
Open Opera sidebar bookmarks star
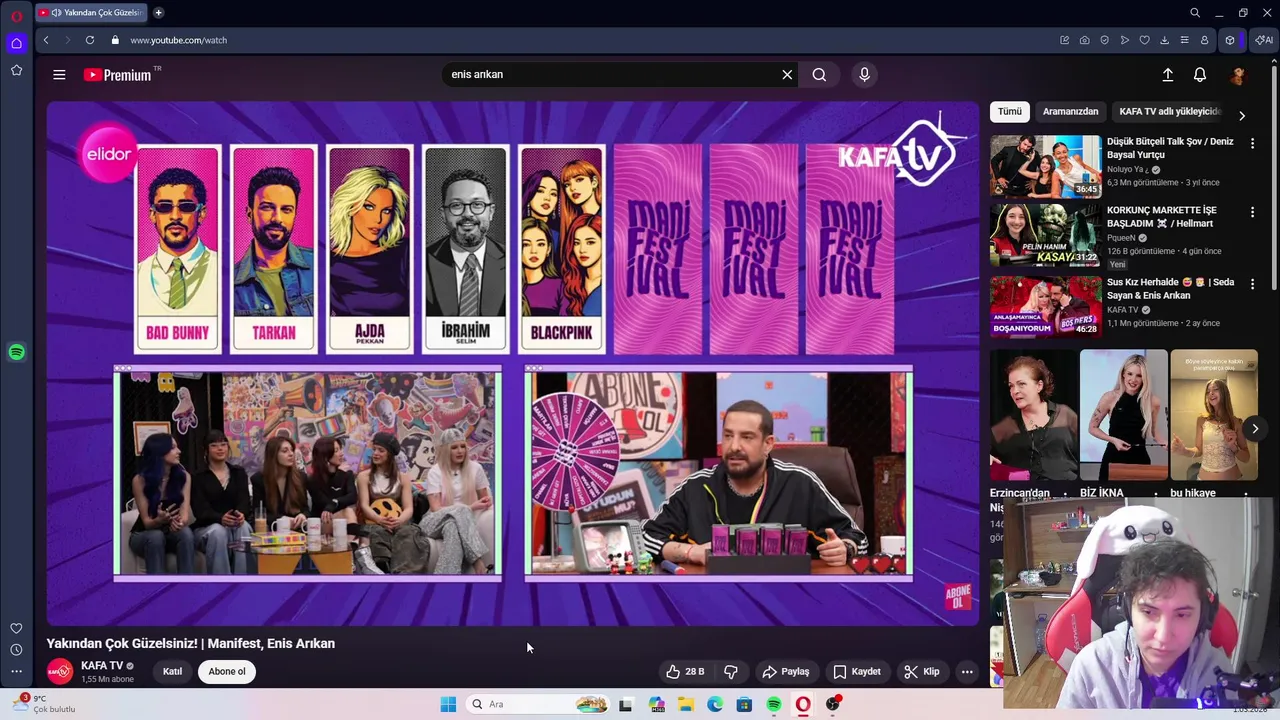click(x=16, y=70)
